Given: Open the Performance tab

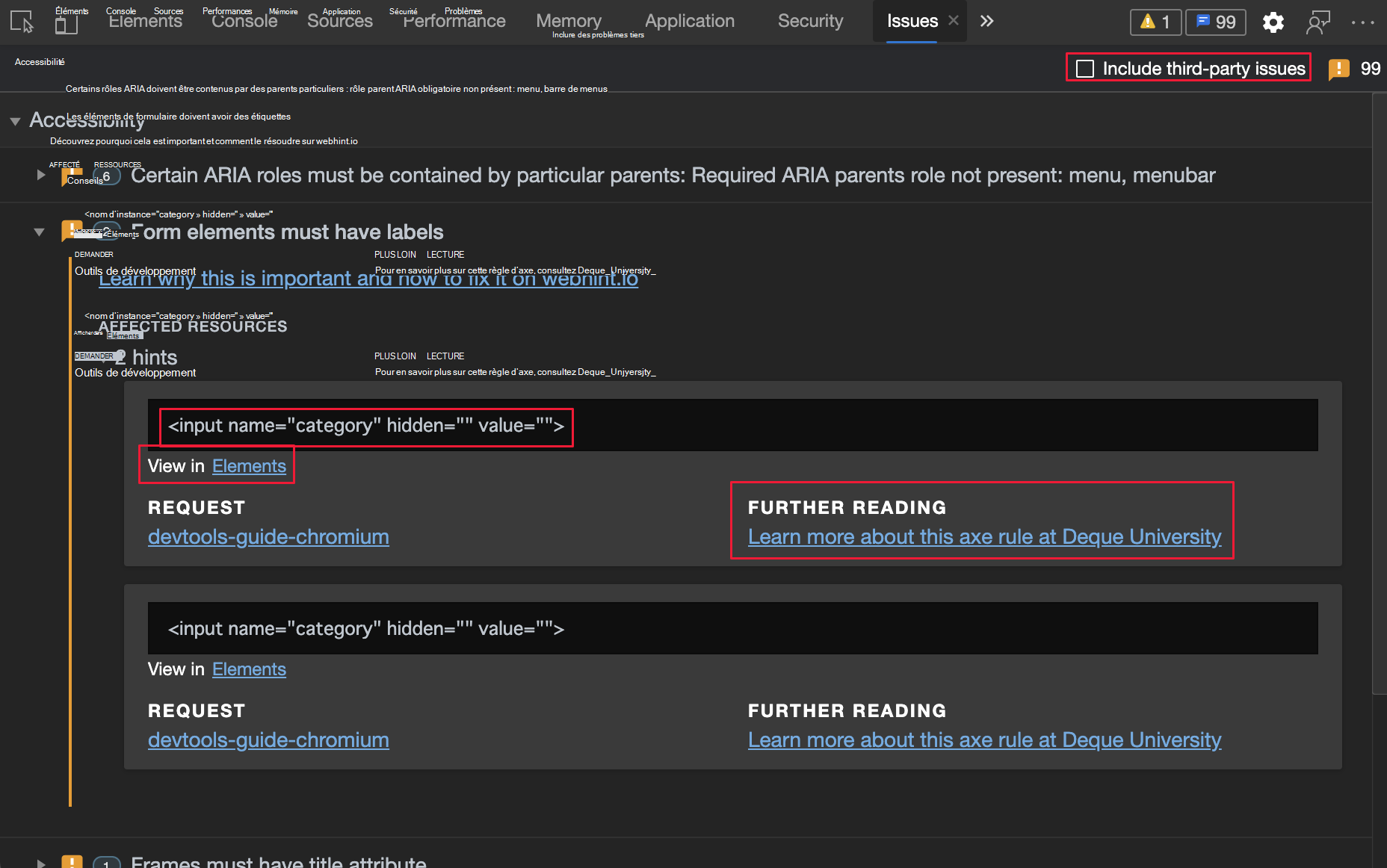Looking at the screenshot, I should click(454, 21).
